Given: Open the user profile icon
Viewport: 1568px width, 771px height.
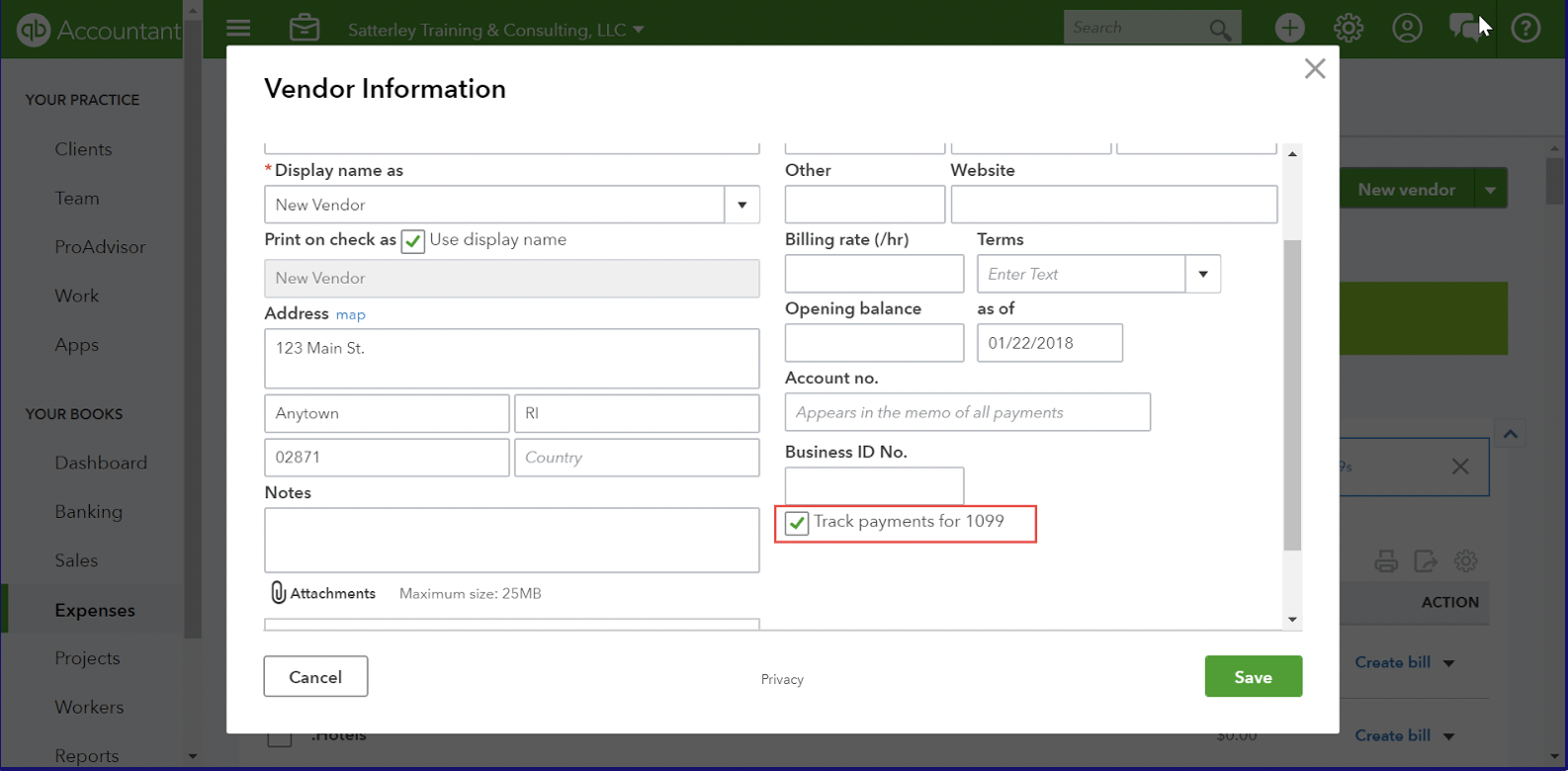Looking at the screenshot, I should (1407, 28).
